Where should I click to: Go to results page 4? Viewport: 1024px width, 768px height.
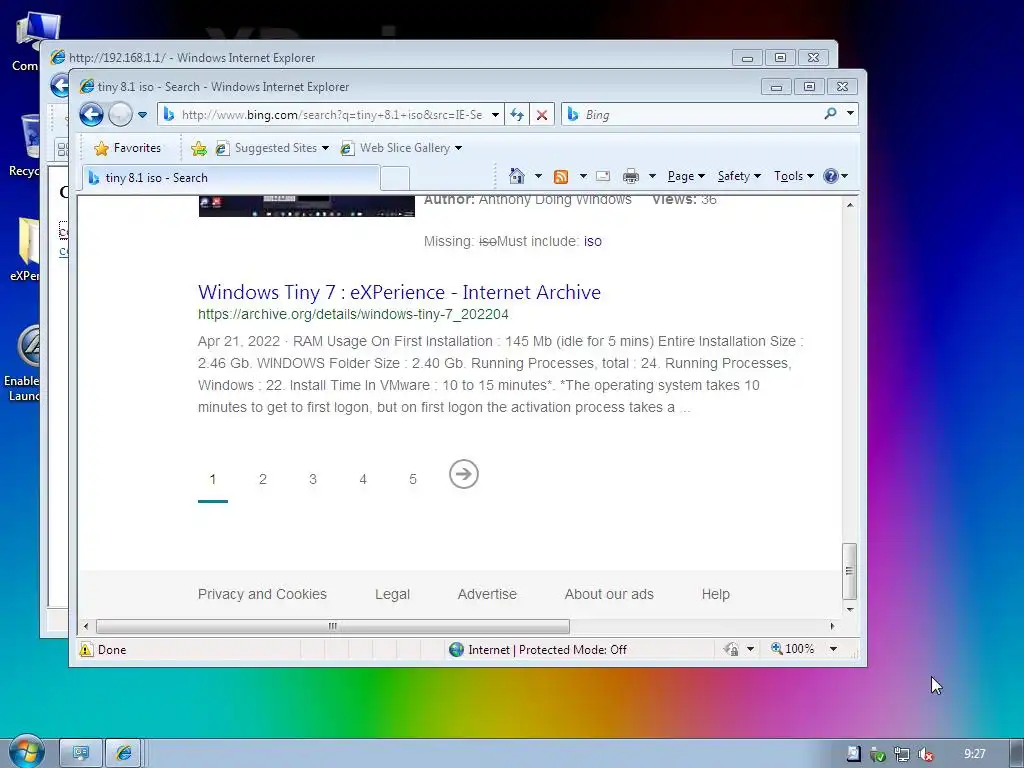363,479
